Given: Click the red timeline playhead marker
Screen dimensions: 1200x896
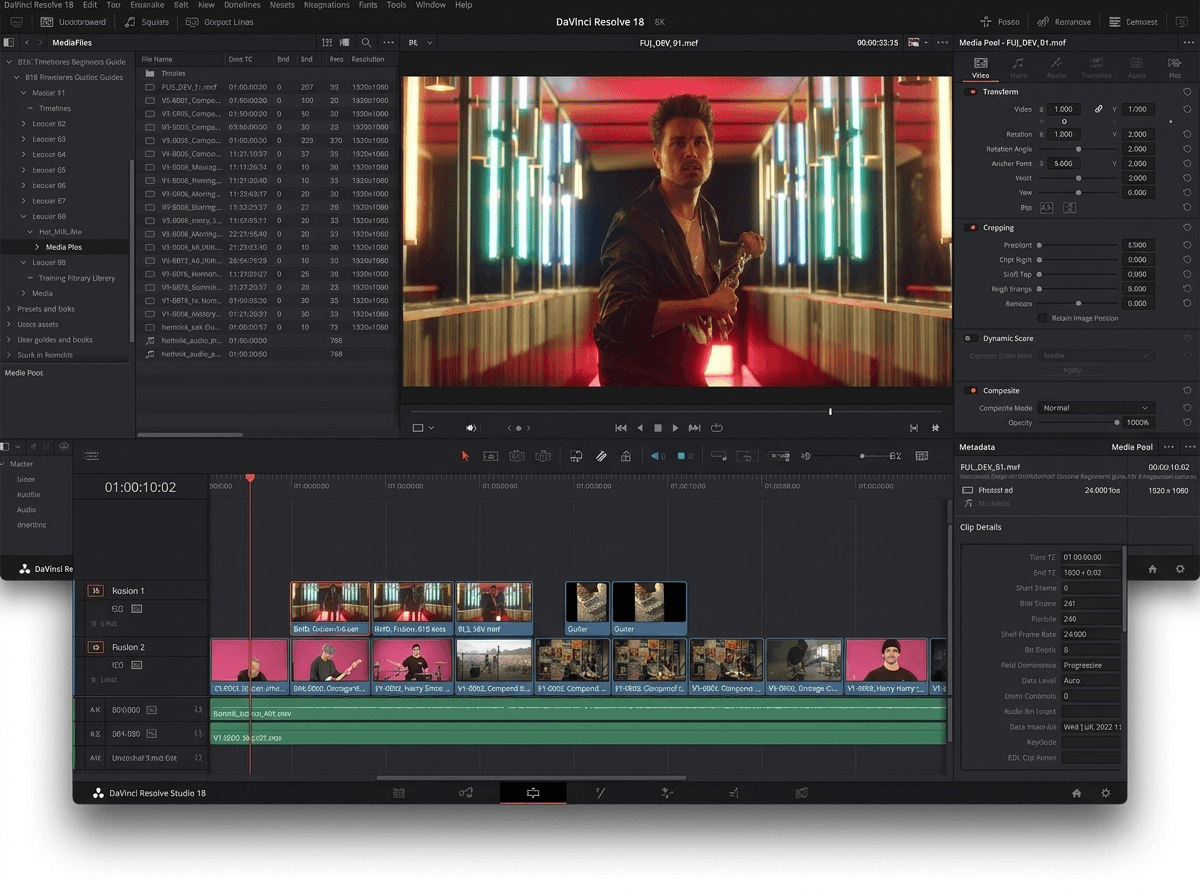Looking at the screenshot, I should coord(250,479).
